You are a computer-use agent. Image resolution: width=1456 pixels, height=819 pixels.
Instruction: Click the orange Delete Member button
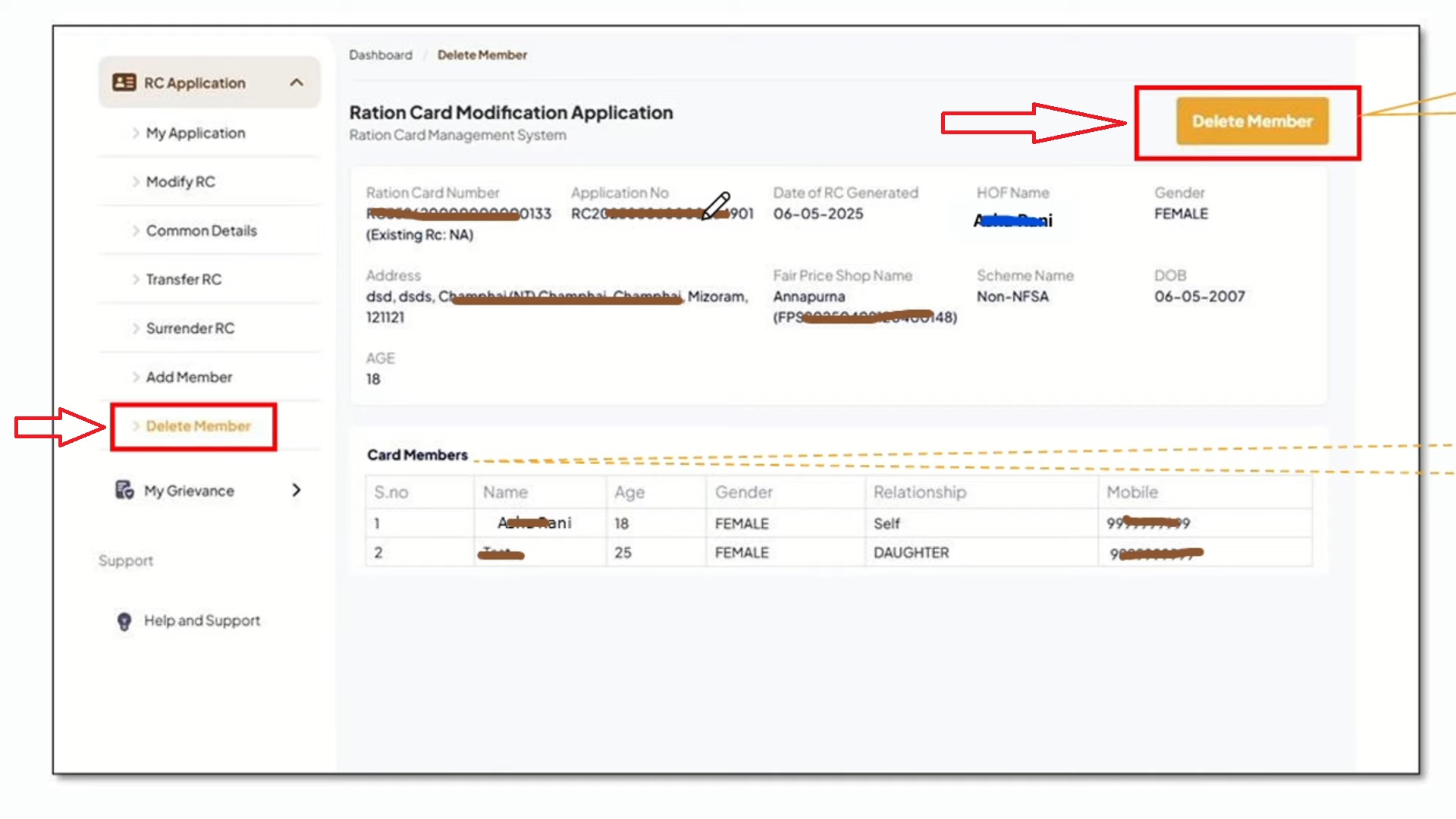[1252, 121]
